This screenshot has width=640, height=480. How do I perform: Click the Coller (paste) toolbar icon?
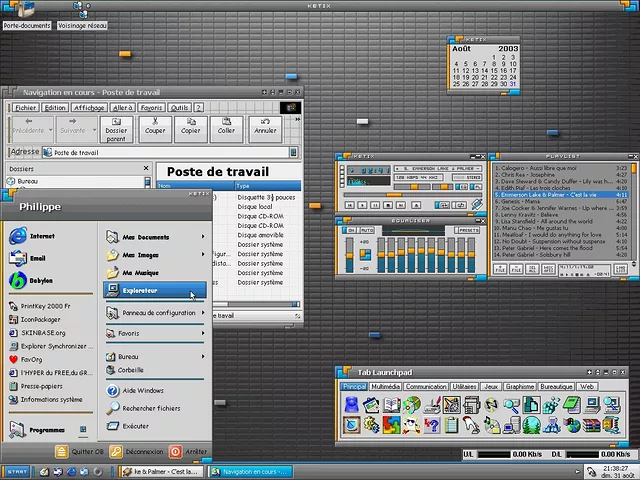[x=226, y=126]
